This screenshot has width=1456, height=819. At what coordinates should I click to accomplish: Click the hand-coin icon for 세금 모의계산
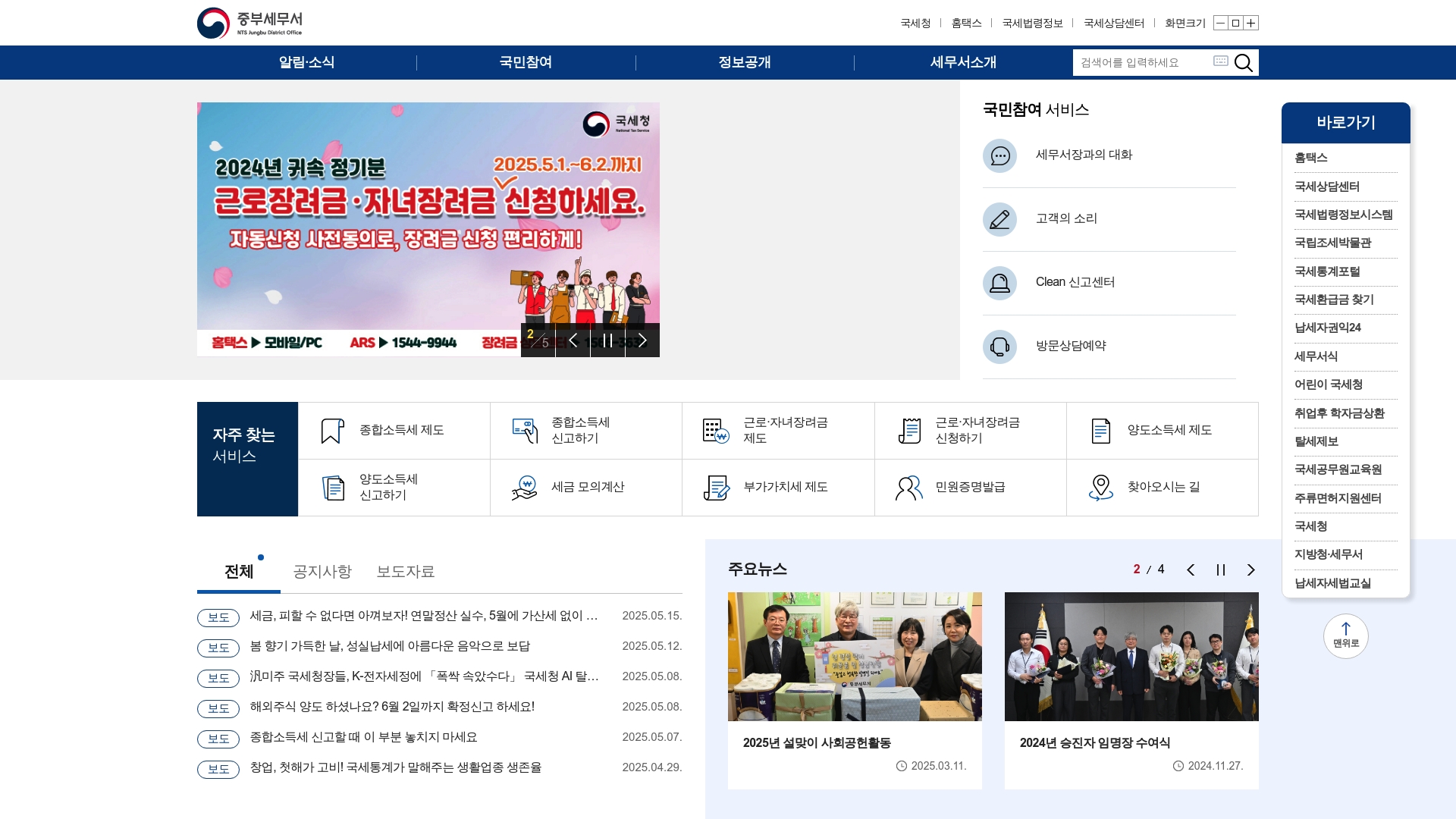click(525, 488)
